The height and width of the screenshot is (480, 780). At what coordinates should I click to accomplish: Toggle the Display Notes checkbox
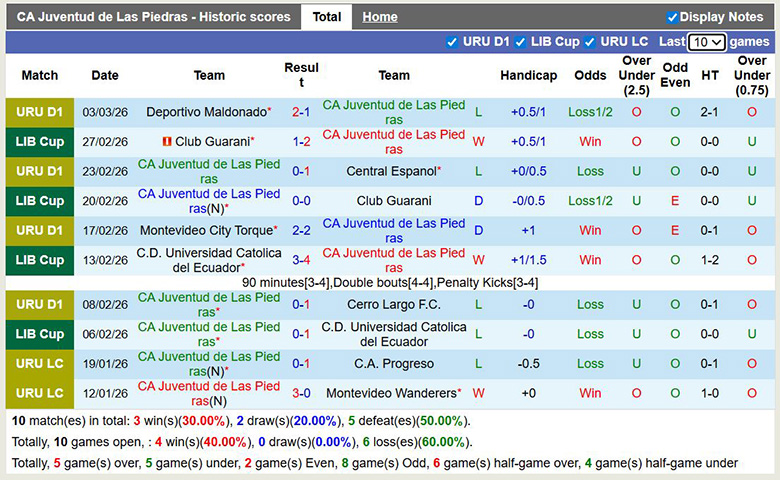coord(672,17)
